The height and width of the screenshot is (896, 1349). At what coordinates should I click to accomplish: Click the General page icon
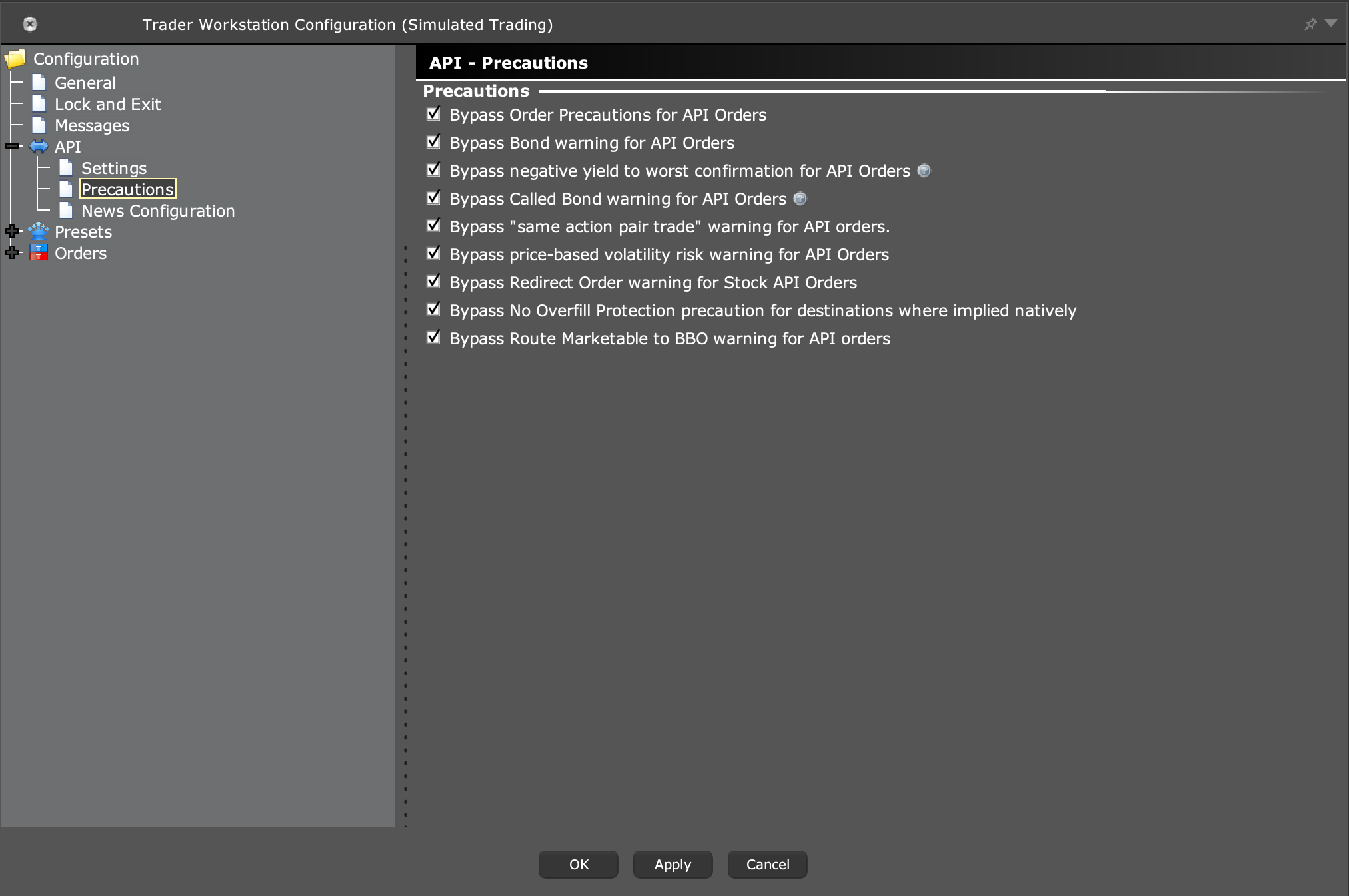(39, 83)
